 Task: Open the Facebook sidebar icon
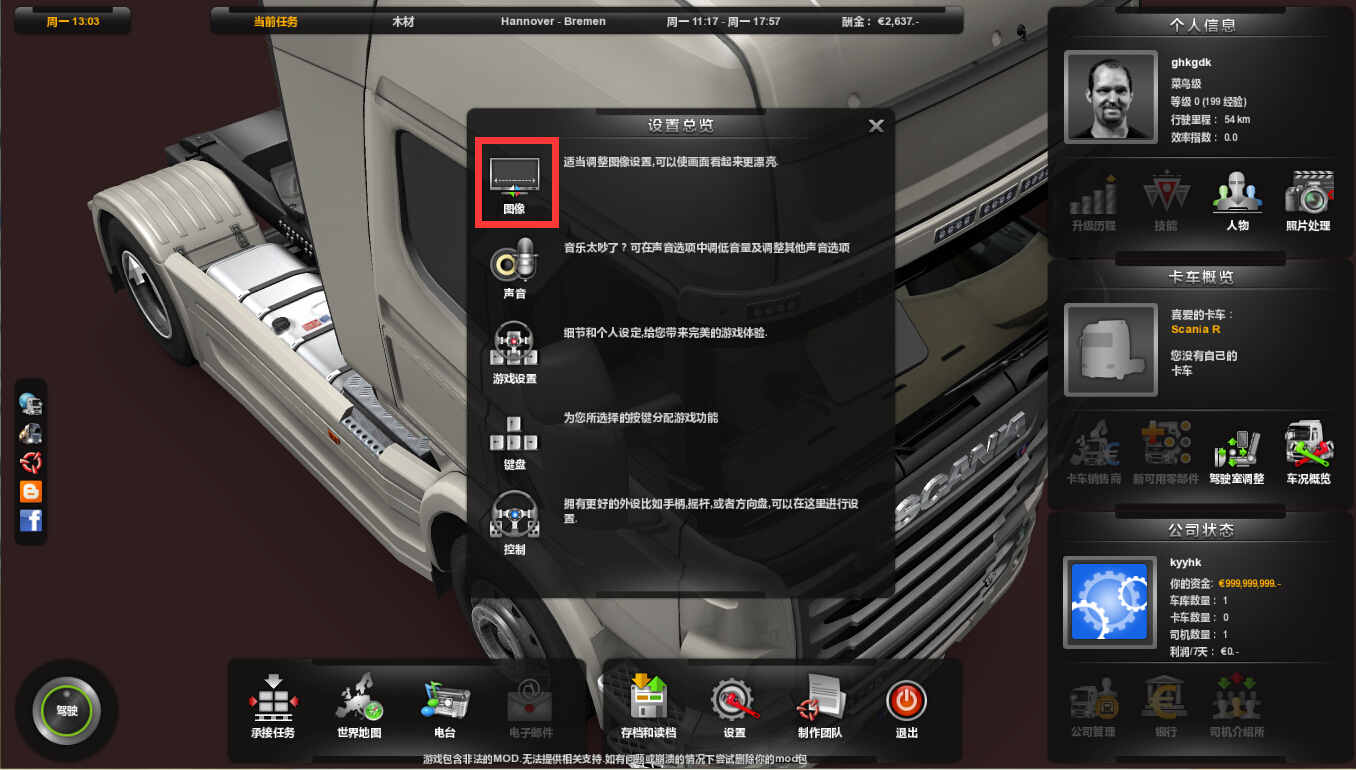pos(31,520)
